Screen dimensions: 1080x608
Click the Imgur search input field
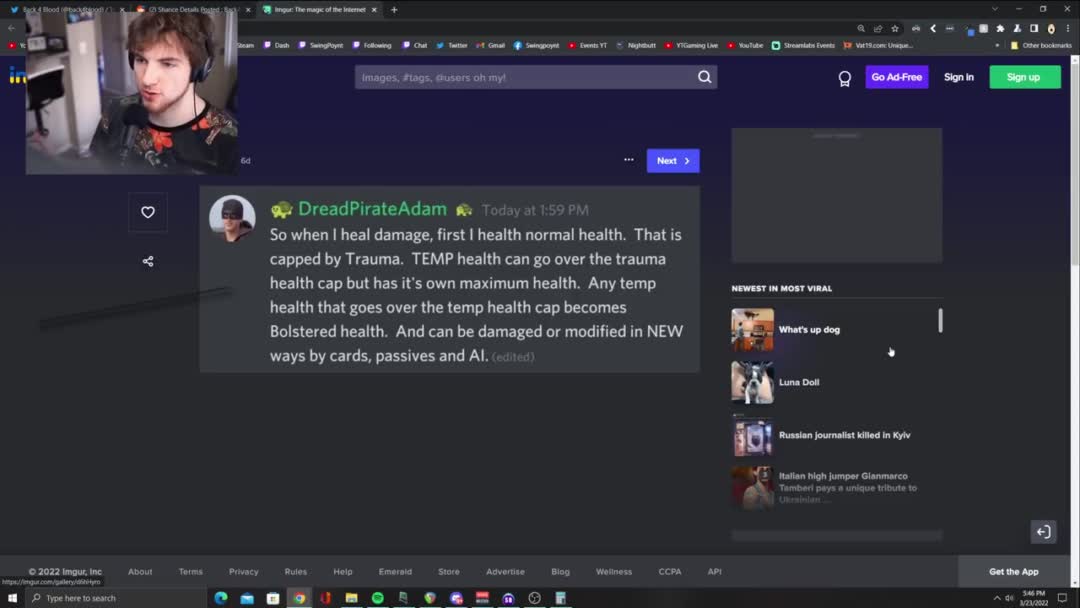[x=525, y=77]
